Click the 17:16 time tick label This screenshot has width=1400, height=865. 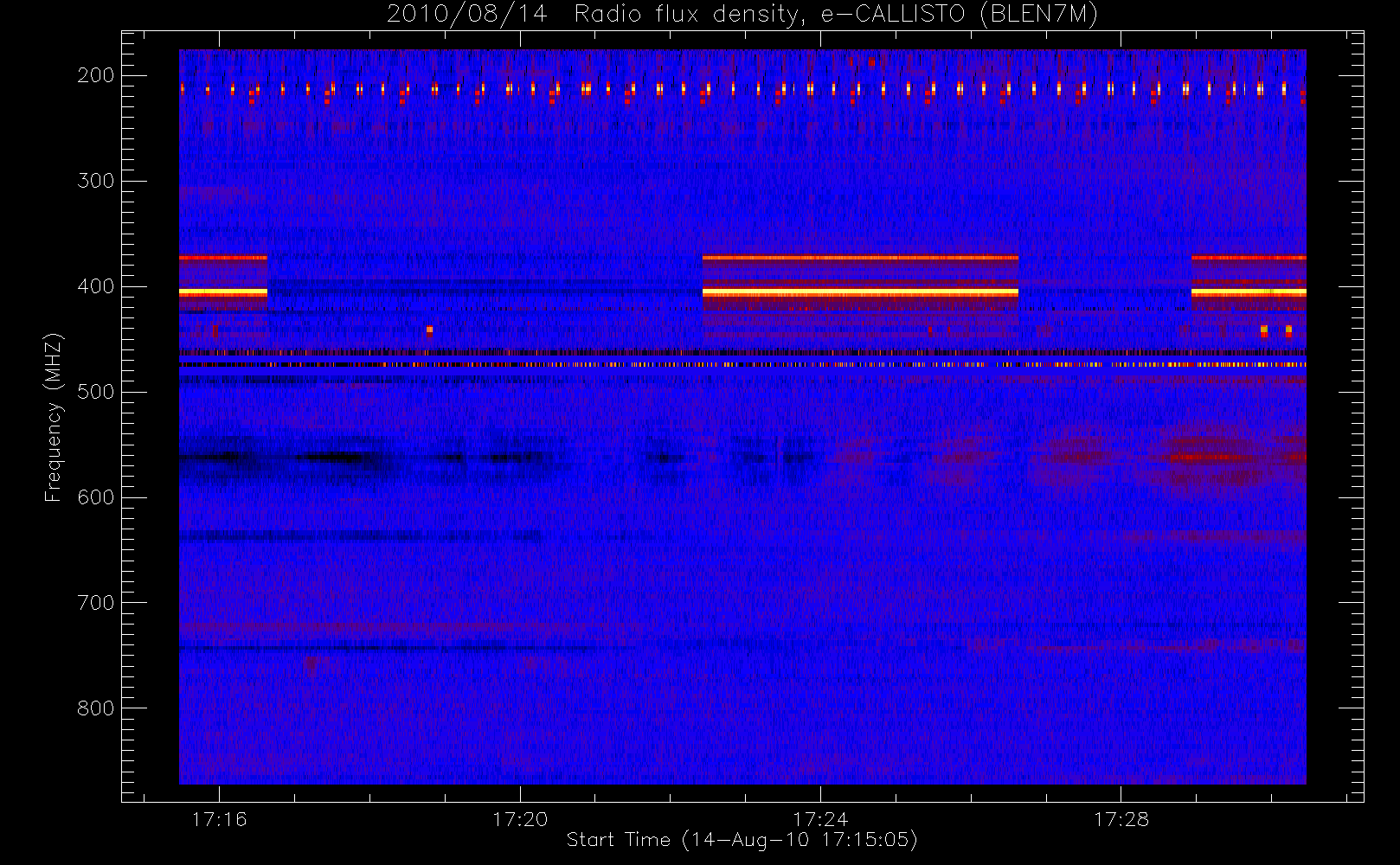tap(220, 819)
